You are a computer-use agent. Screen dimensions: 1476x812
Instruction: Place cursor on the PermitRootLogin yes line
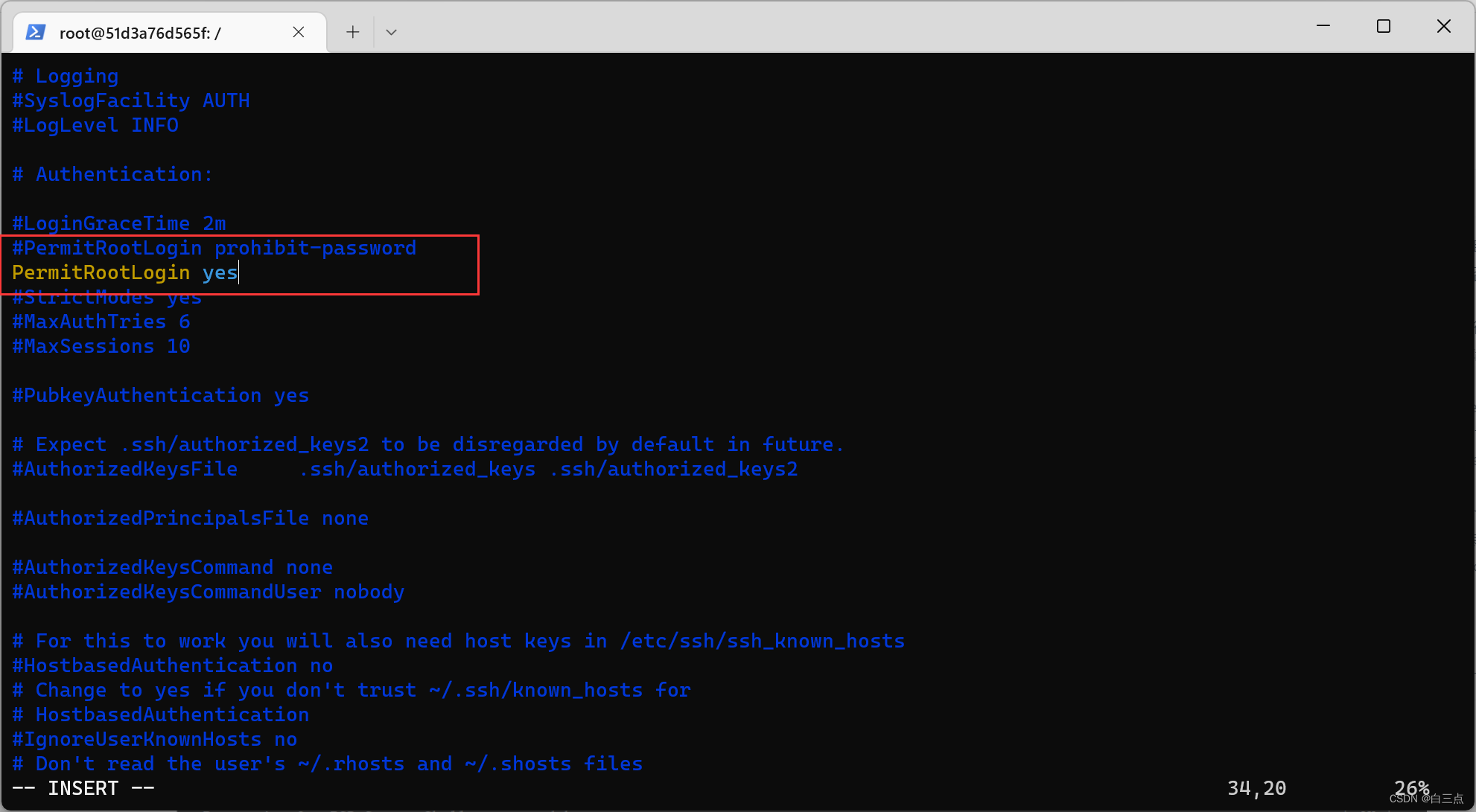[x=124, y=272]
